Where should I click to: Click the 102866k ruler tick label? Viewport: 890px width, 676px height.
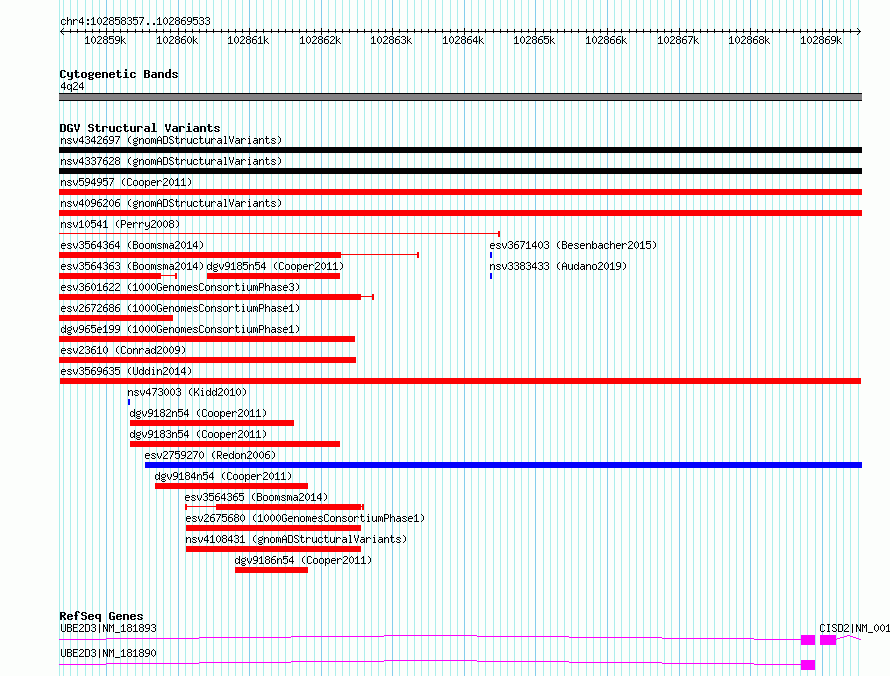tap(606, 40)
